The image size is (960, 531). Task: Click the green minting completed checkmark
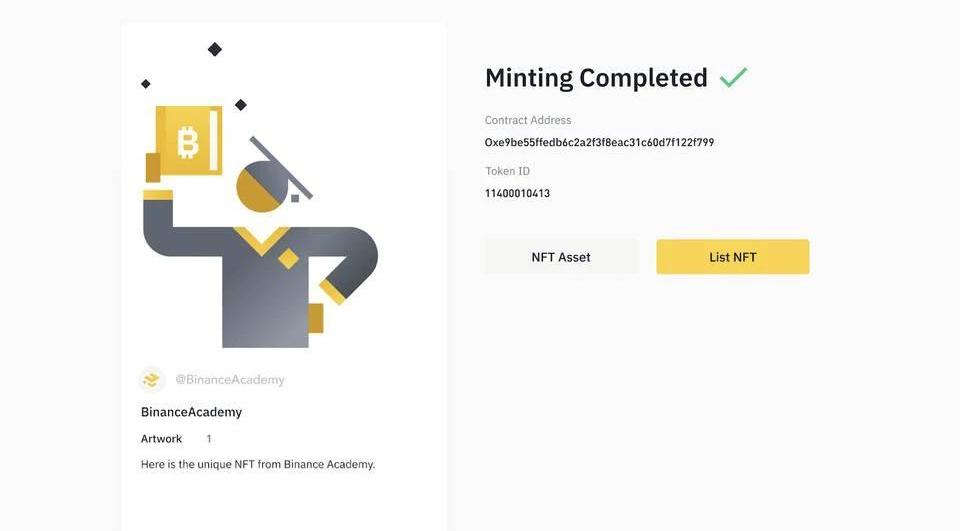pyautogui.click(x=733, y=77)
